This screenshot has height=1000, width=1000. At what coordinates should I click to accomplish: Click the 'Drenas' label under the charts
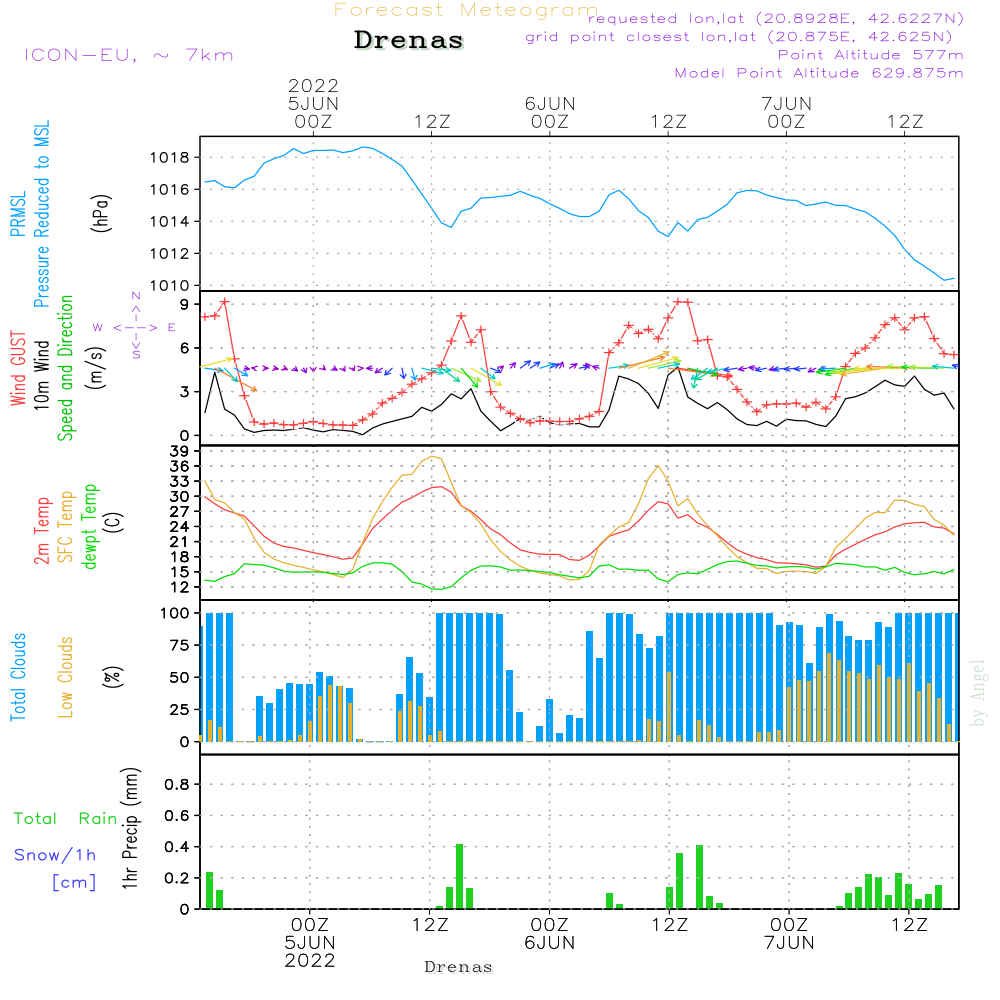tap(459, 967)
